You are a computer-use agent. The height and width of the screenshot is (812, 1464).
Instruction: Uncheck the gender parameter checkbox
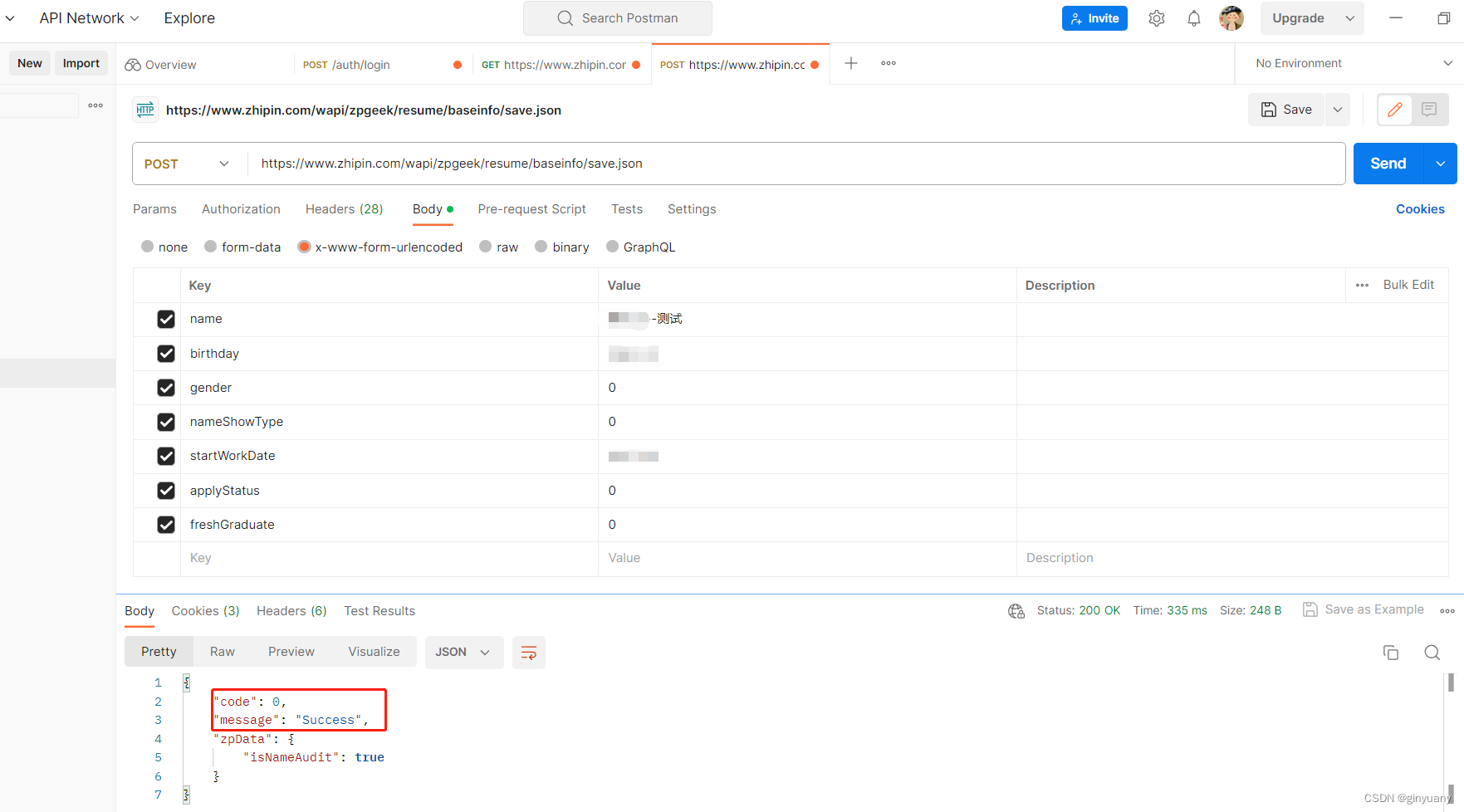coord(166,388)
